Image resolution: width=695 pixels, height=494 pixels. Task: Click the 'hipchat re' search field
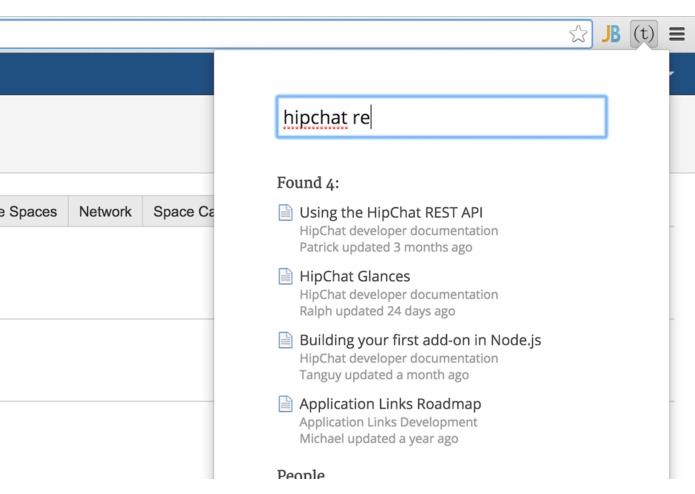click(441, 117)
